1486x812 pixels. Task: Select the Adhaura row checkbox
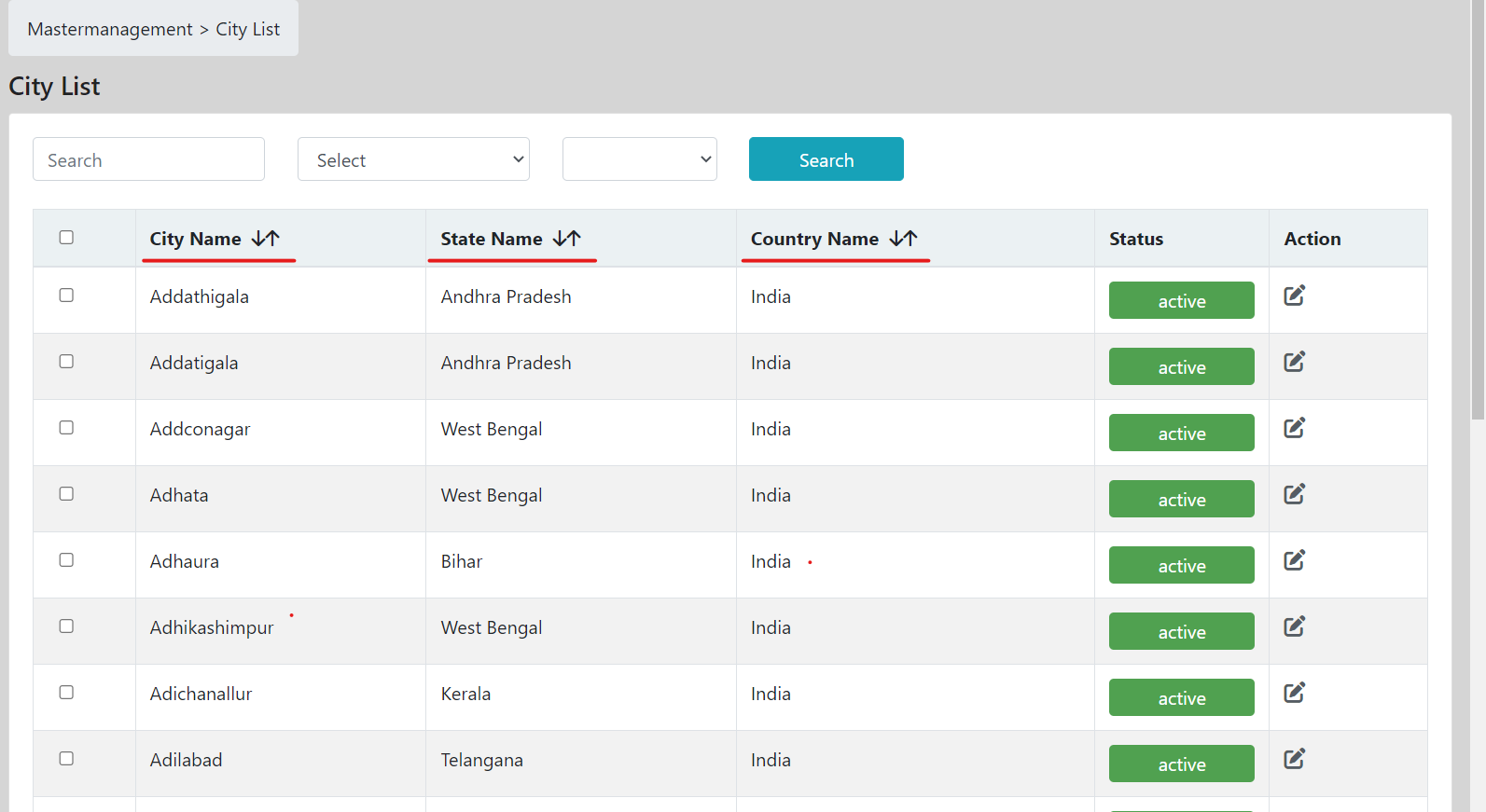tap(66, 560)
